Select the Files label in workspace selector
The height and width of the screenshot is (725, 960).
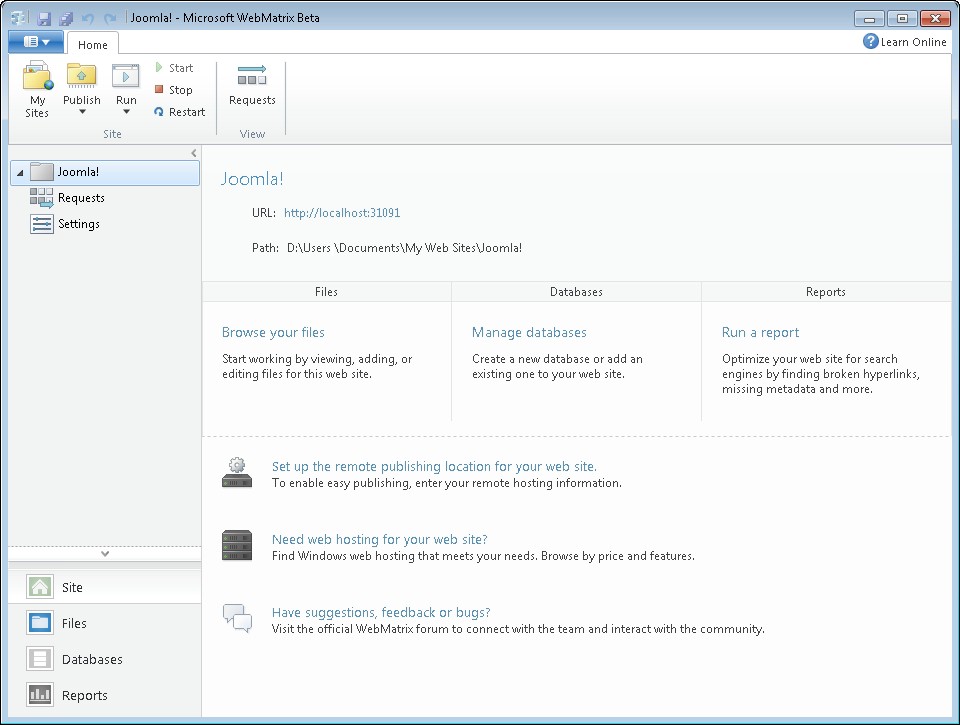point(74,623)
